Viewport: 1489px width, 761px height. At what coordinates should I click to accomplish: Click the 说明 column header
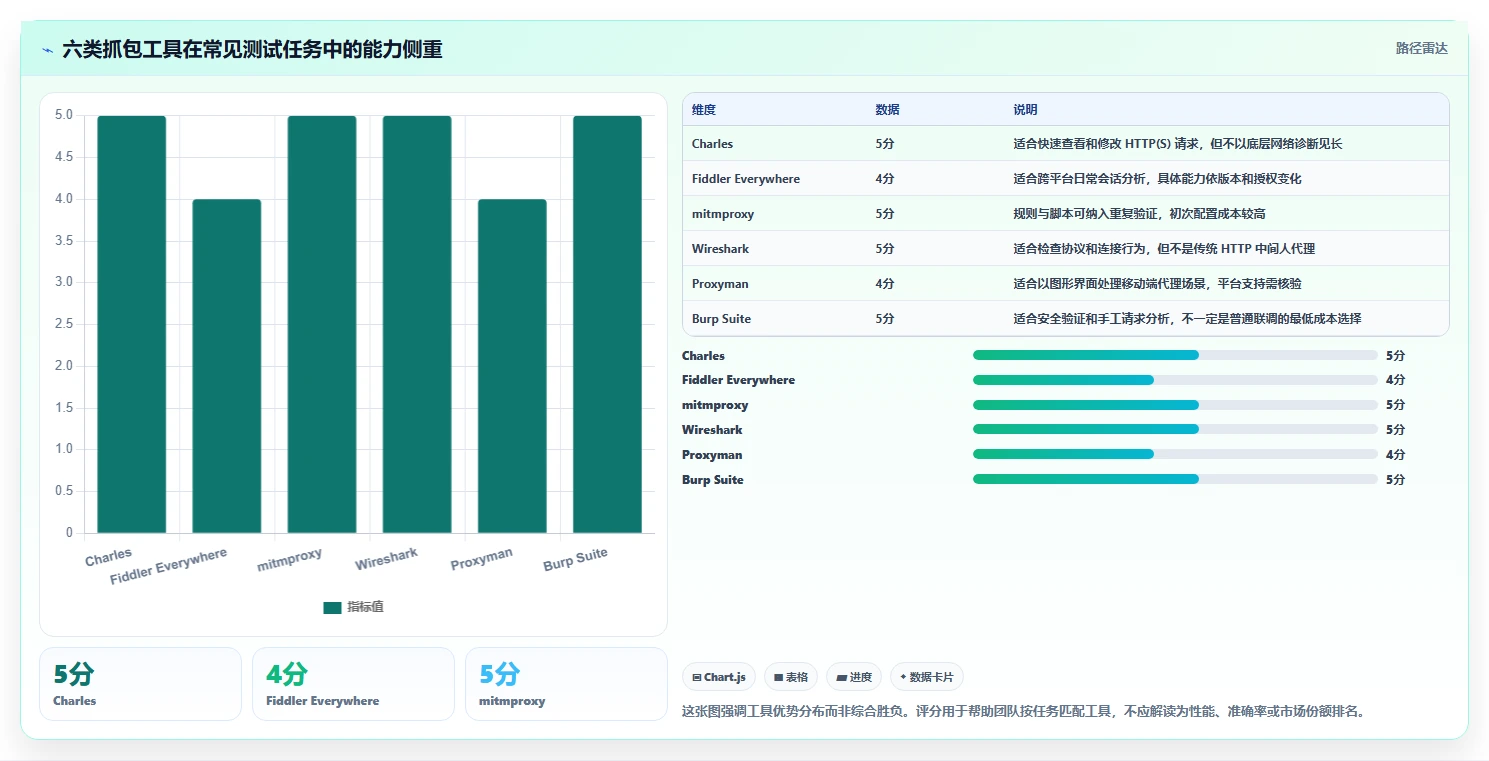1025,110
